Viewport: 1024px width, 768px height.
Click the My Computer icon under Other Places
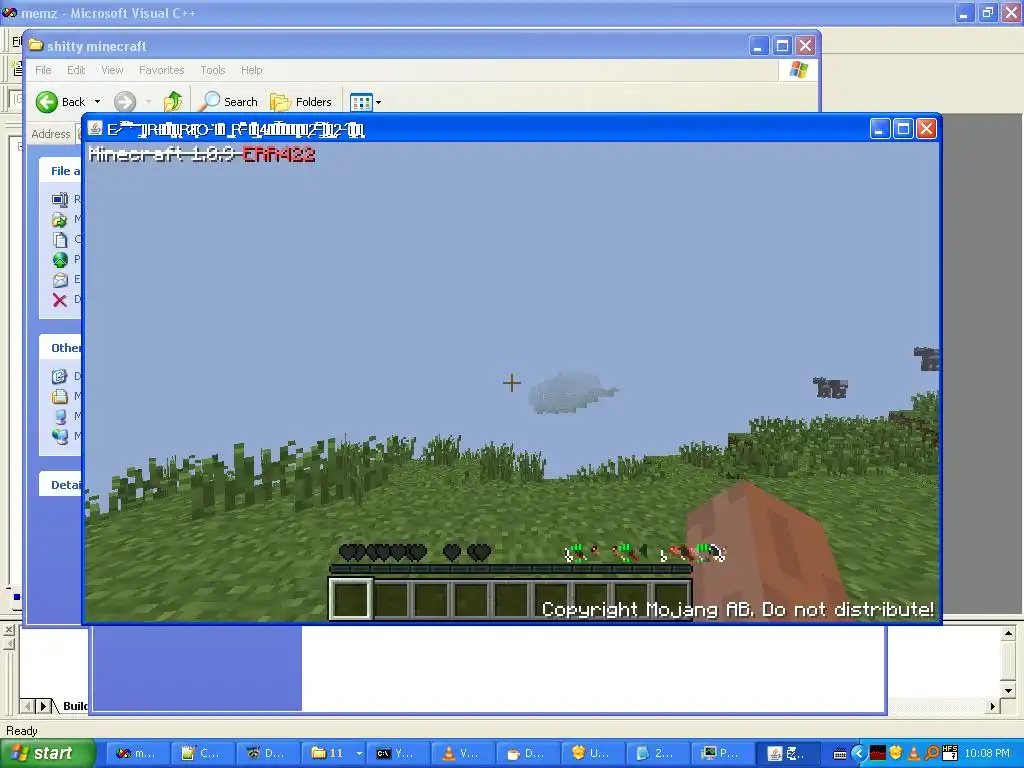pyautogui.click(x=60, y=416)
